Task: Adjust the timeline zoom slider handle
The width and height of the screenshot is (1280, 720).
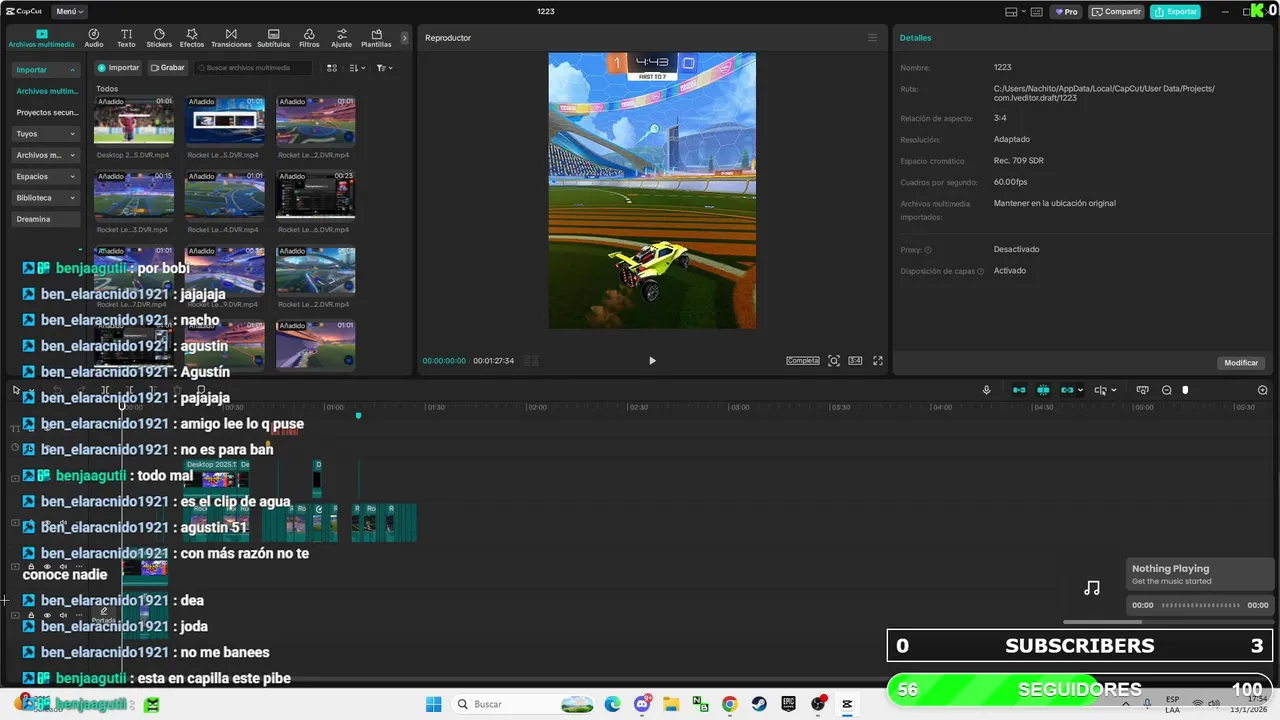Action: coord(1185,390)
